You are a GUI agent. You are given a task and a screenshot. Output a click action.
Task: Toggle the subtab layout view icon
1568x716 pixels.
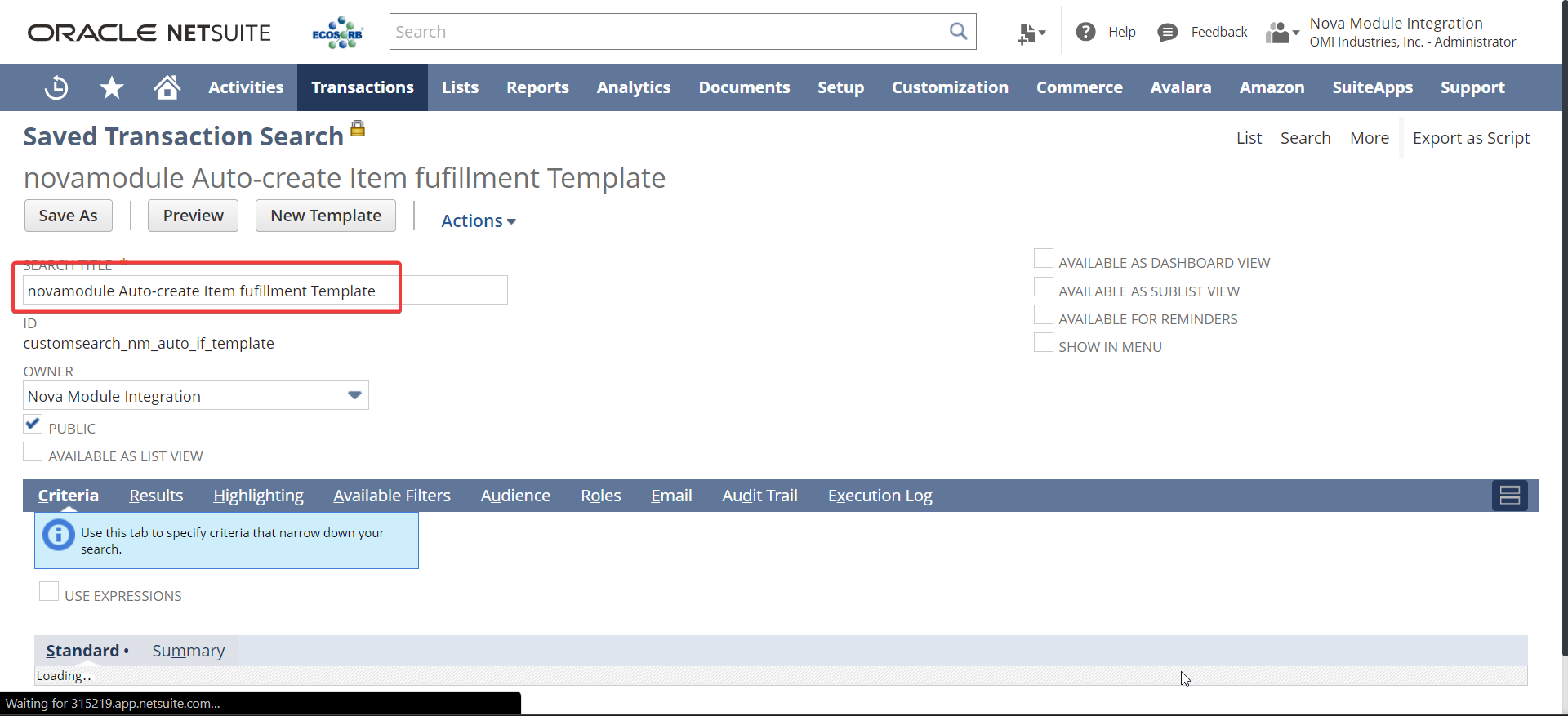pyautogui.click(x=1509, y=495)
